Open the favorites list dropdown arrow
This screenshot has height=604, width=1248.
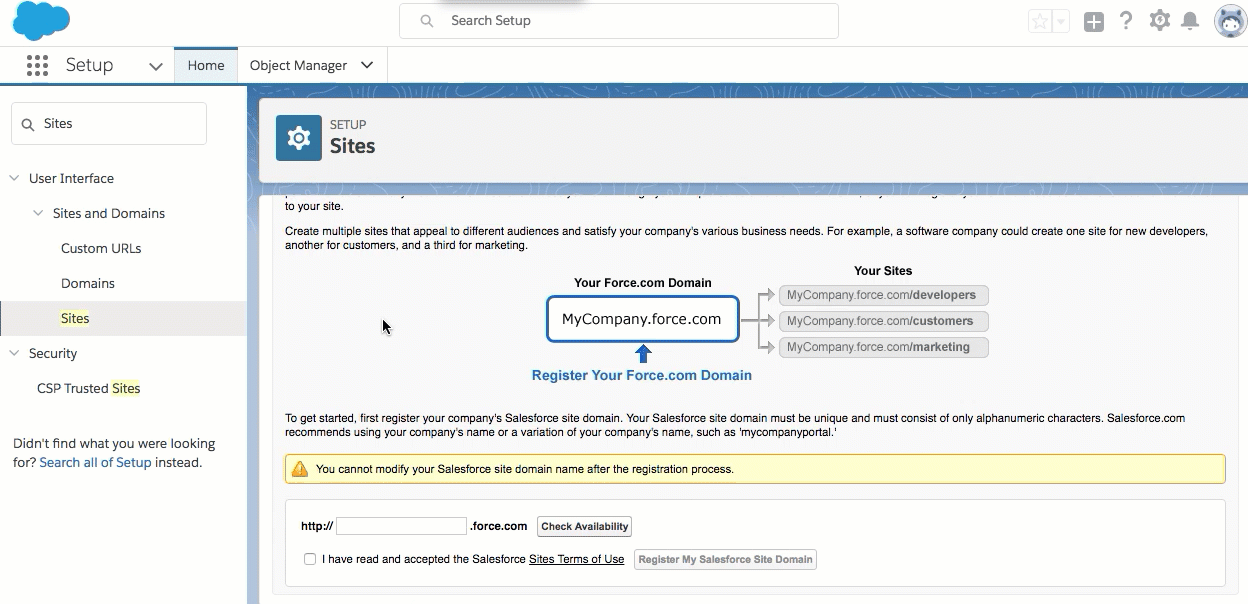1061,21
